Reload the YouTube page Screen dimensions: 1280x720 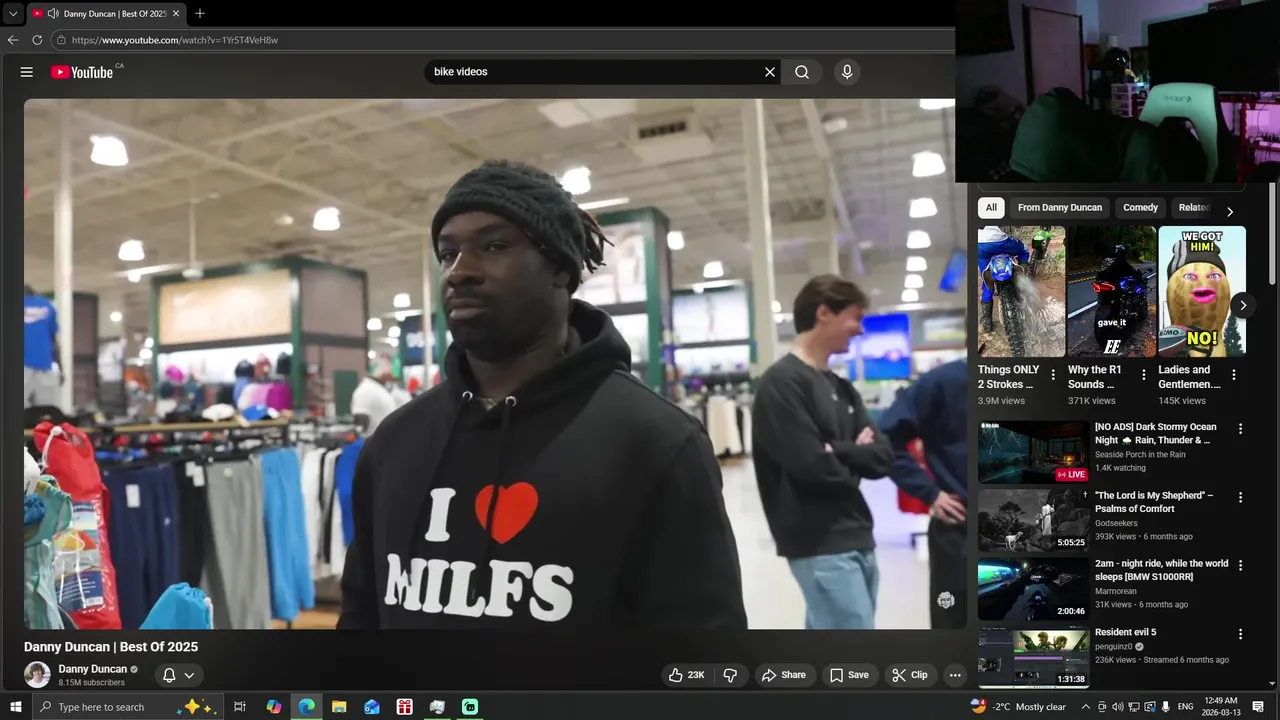(x=37, y=40)
